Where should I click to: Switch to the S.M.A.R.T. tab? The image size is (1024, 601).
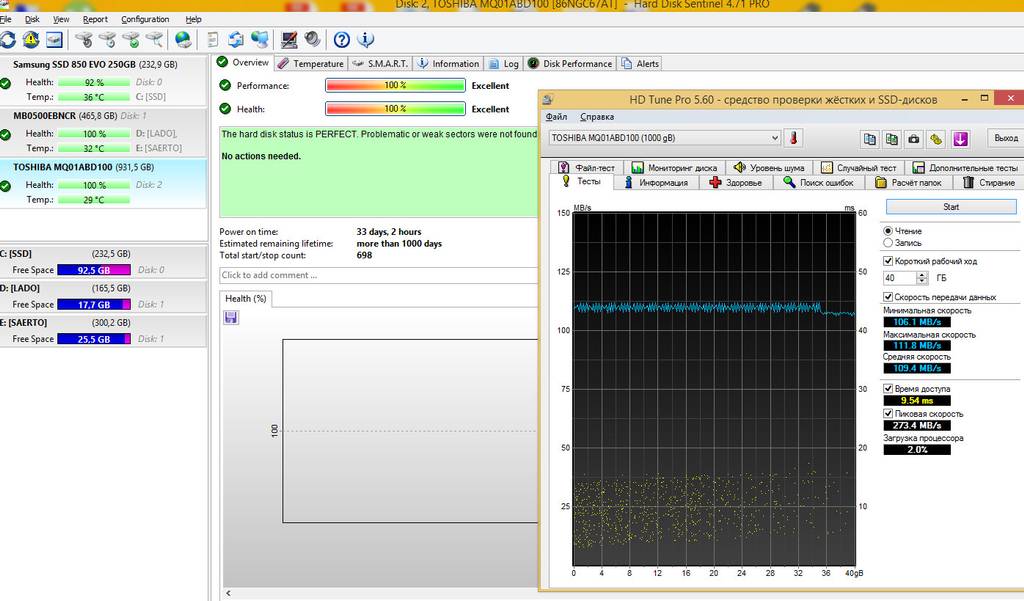[x=379, y=63]
